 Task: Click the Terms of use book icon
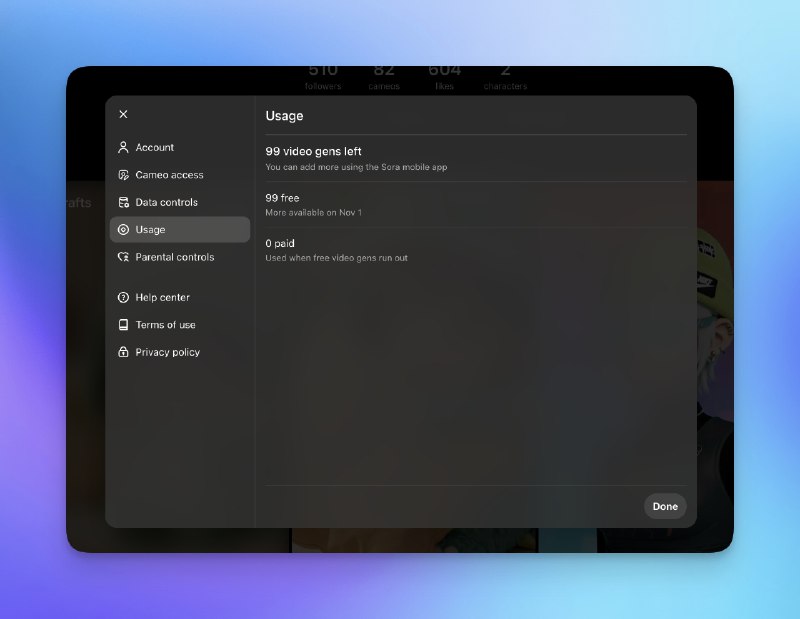123,325
